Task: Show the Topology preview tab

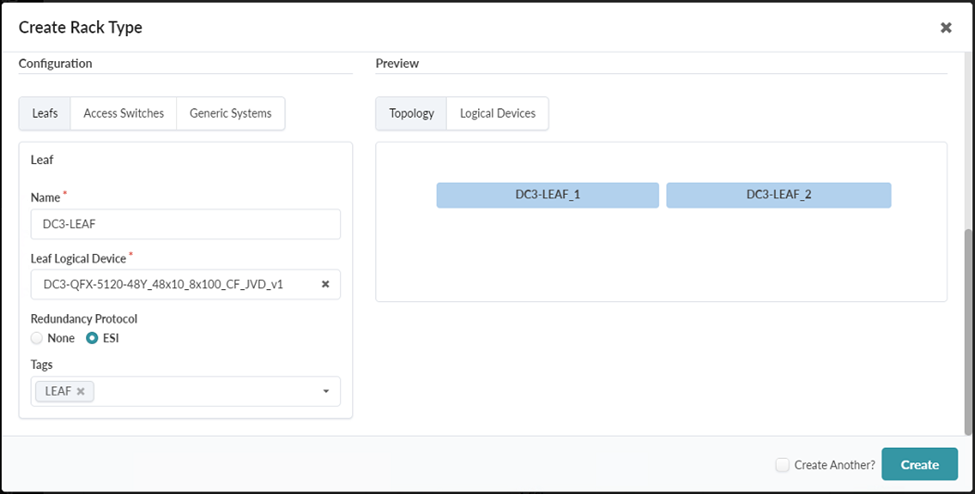Action: point(411,113)
